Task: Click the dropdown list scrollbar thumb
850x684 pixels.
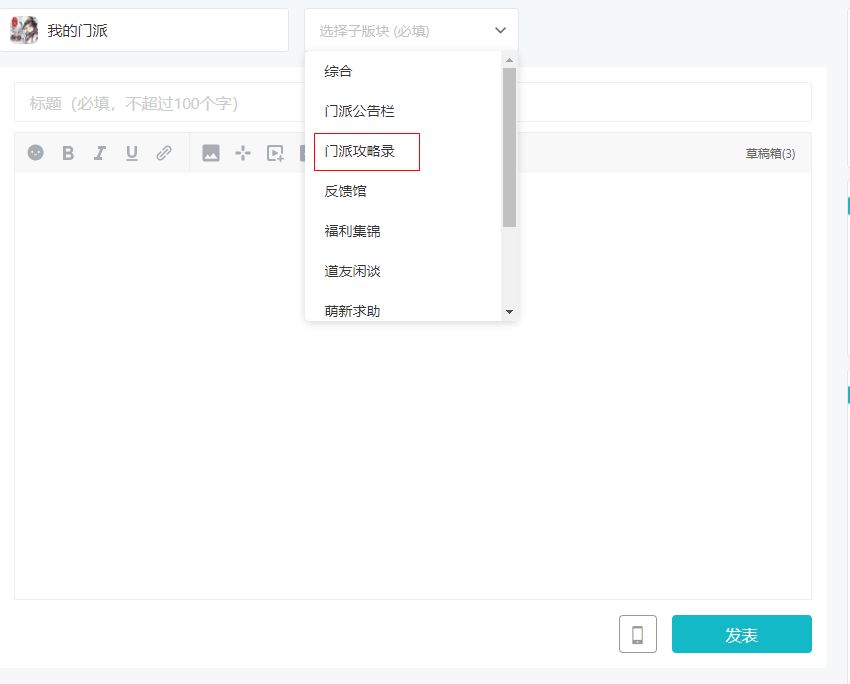Action: click(509, 147)
